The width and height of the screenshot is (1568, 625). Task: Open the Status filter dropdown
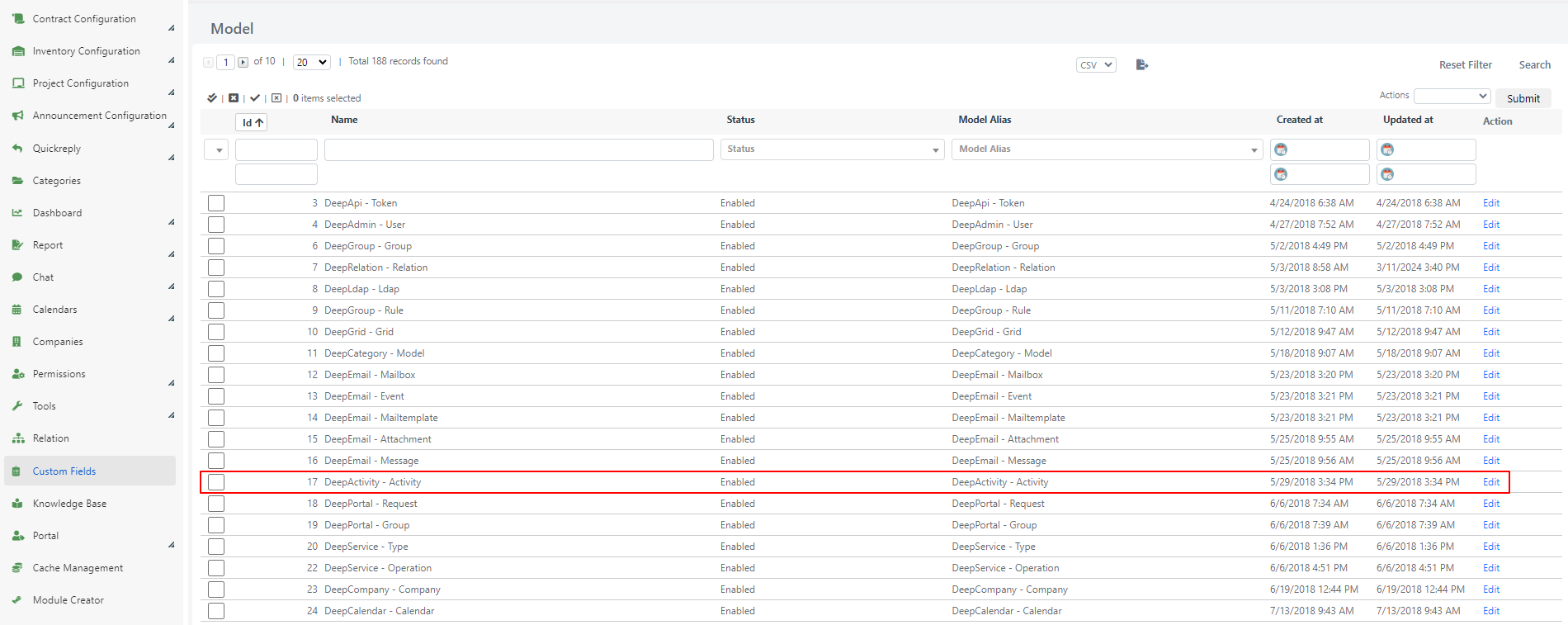coord(833,149)
